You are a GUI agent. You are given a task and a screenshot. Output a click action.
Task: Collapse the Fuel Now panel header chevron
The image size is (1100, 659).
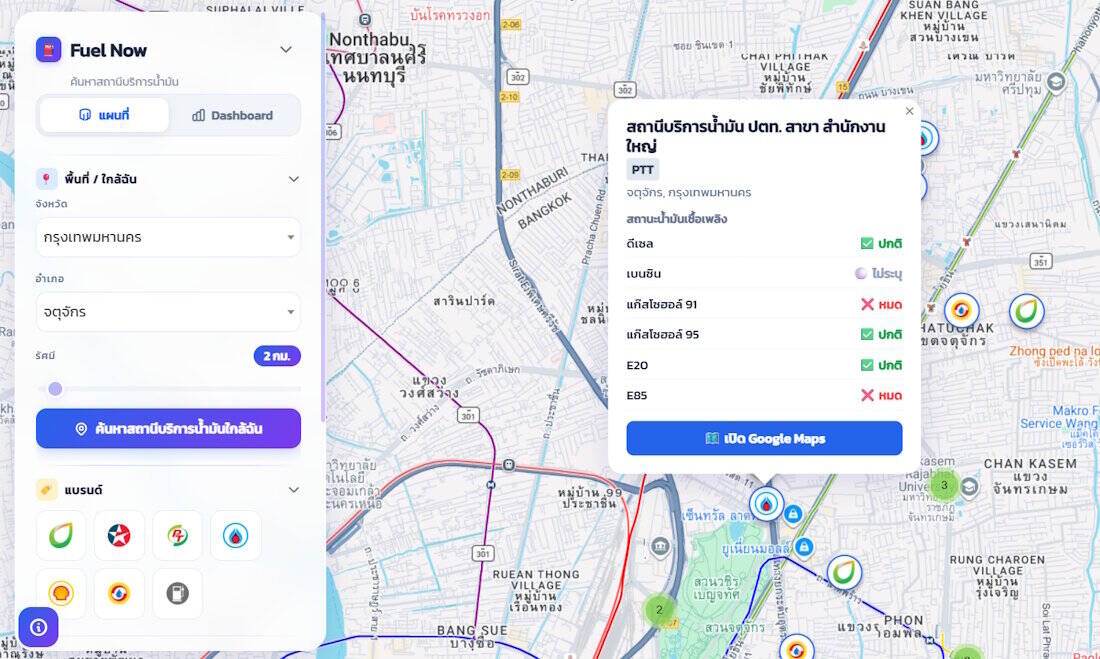coord(286,50)
